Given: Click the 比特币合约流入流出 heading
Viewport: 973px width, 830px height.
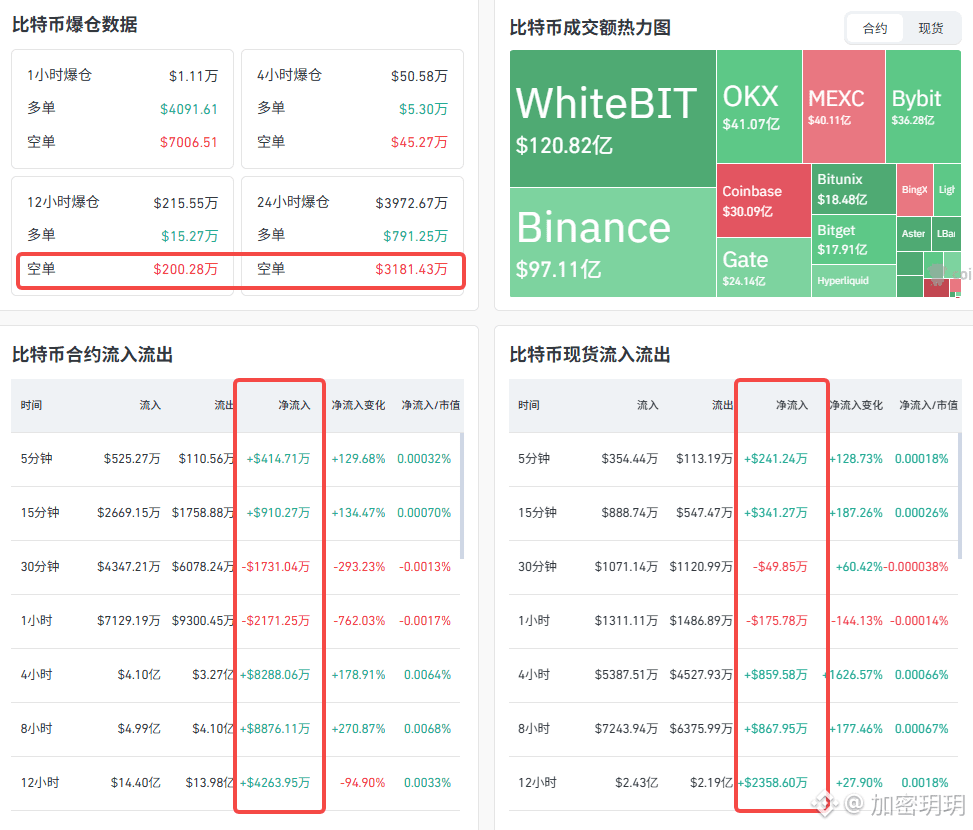Looking at the screenshot, I should point(92,355).
